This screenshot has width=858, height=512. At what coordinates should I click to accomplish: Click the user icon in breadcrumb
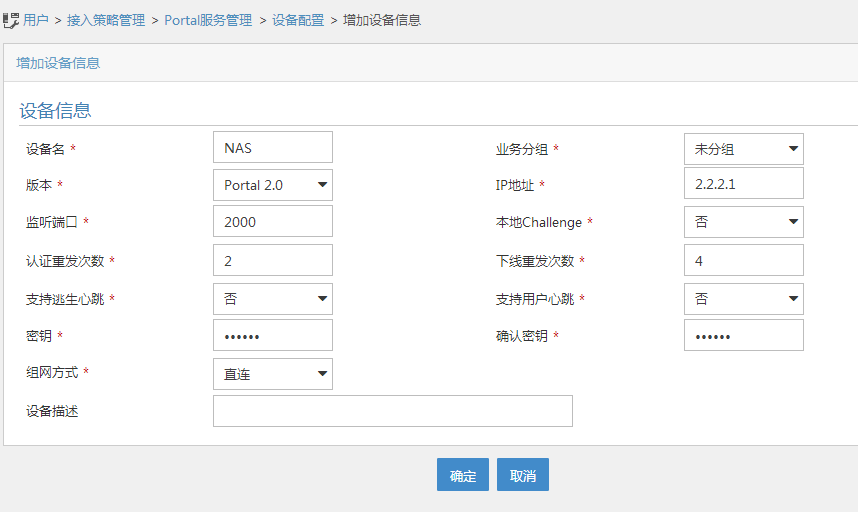click(11, 20)
